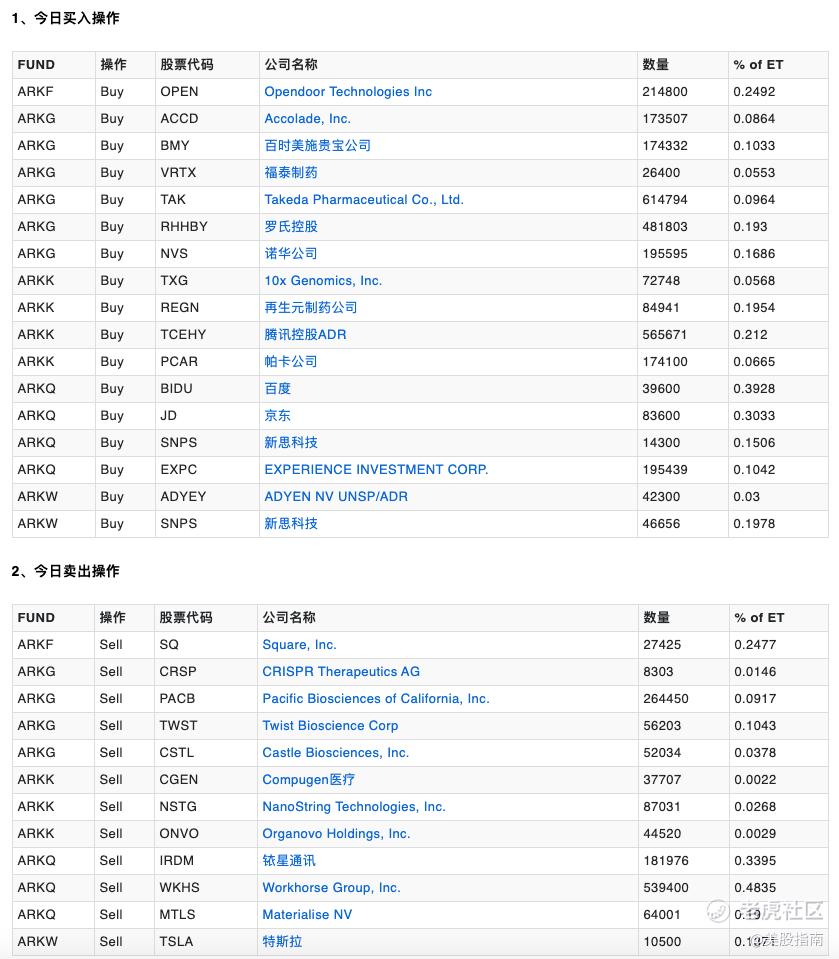Image resolution: width=839 pixels, height=959 pixels.
Task: Click the quantity value "565671"
Action: pyautogui.click(x=665, y=335)
